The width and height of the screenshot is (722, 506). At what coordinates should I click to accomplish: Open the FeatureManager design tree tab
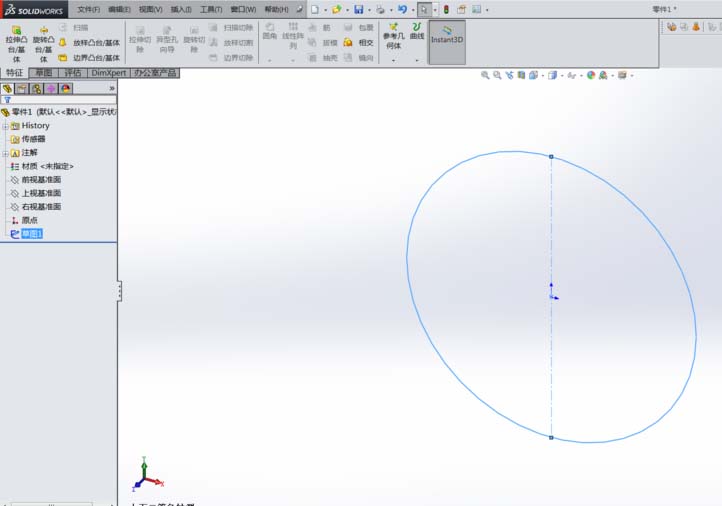tap(7, 88)
